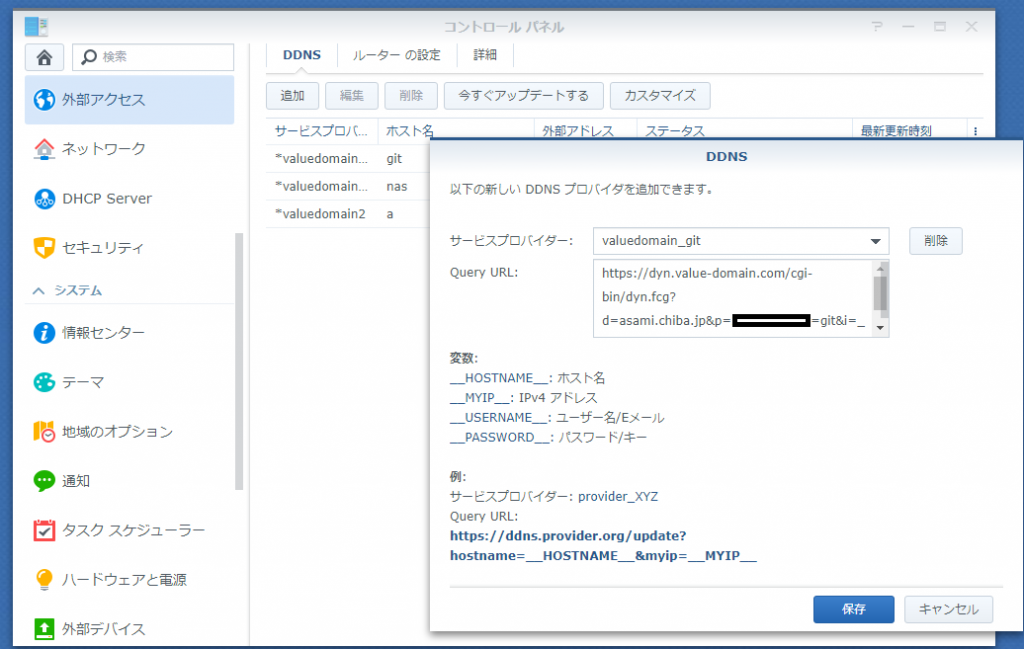Click the __MYIP__ variable description line
This screenshot has width=1024, height=649.
click(523, 398)
